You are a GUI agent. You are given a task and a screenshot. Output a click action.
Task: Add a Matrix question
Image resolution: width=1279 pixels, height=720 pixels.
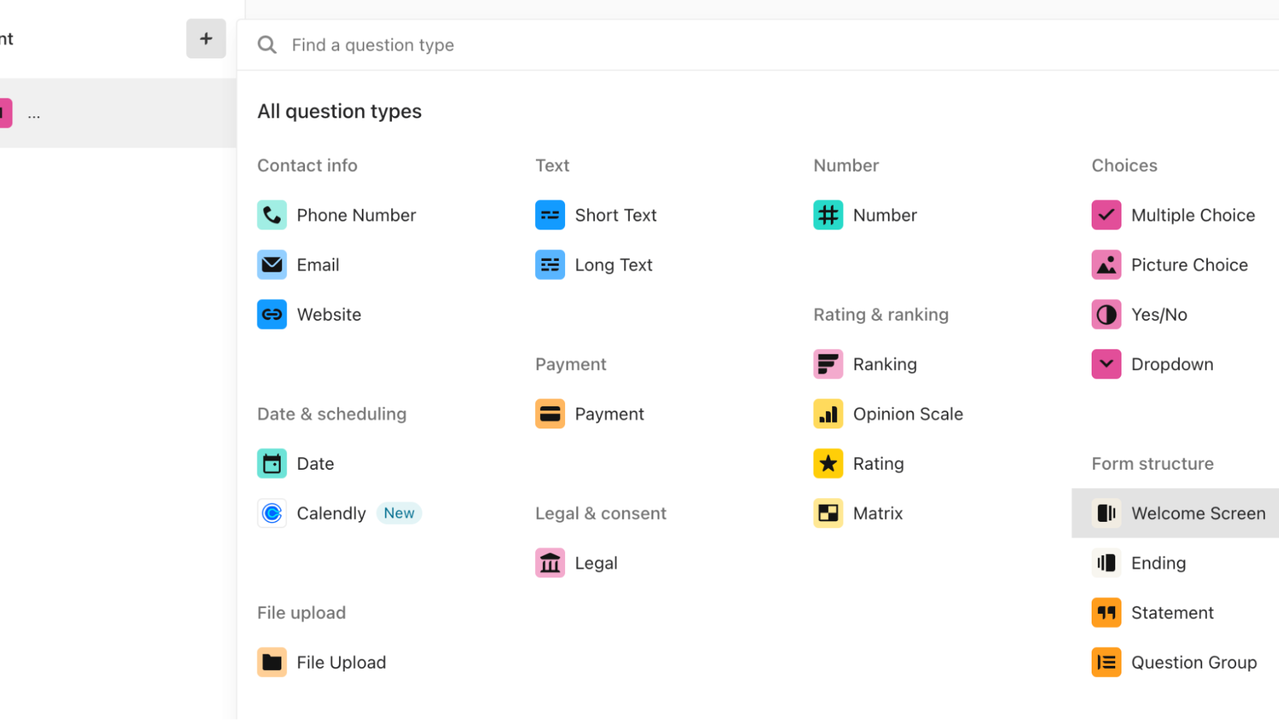tap(876, 513)
